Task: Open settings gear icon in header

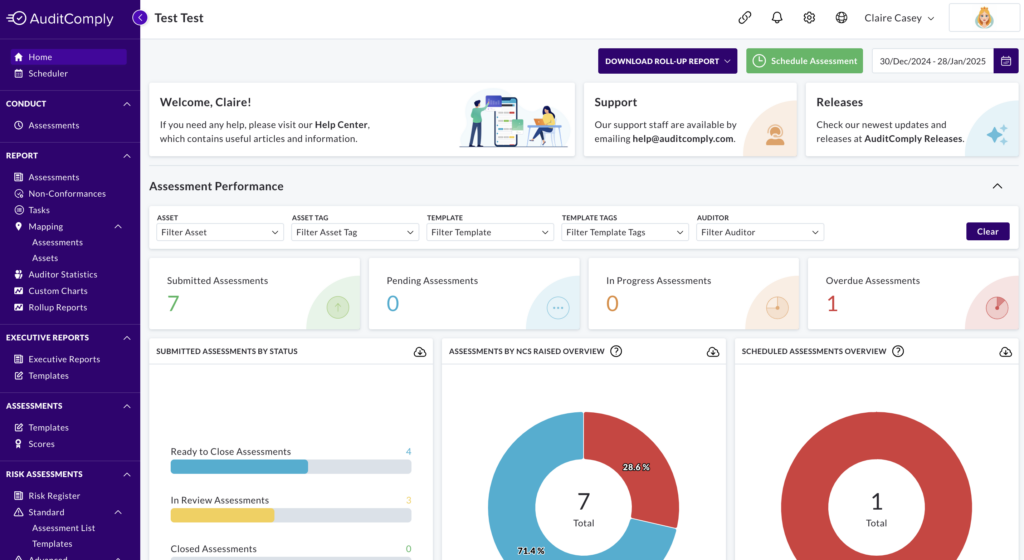Action: [x=809, y=18]
